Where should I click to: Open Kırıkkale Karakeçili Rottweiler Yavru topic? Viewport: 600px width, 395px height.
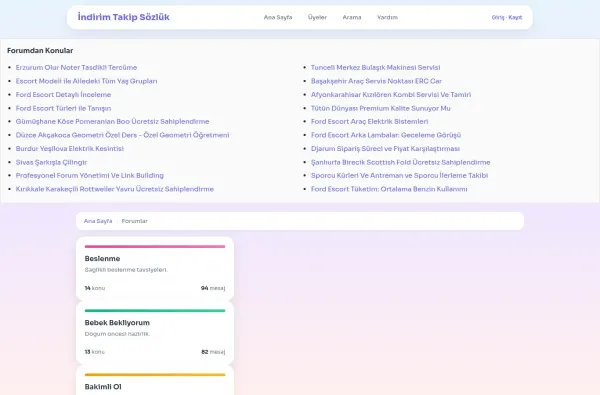[x=115, y=189]
